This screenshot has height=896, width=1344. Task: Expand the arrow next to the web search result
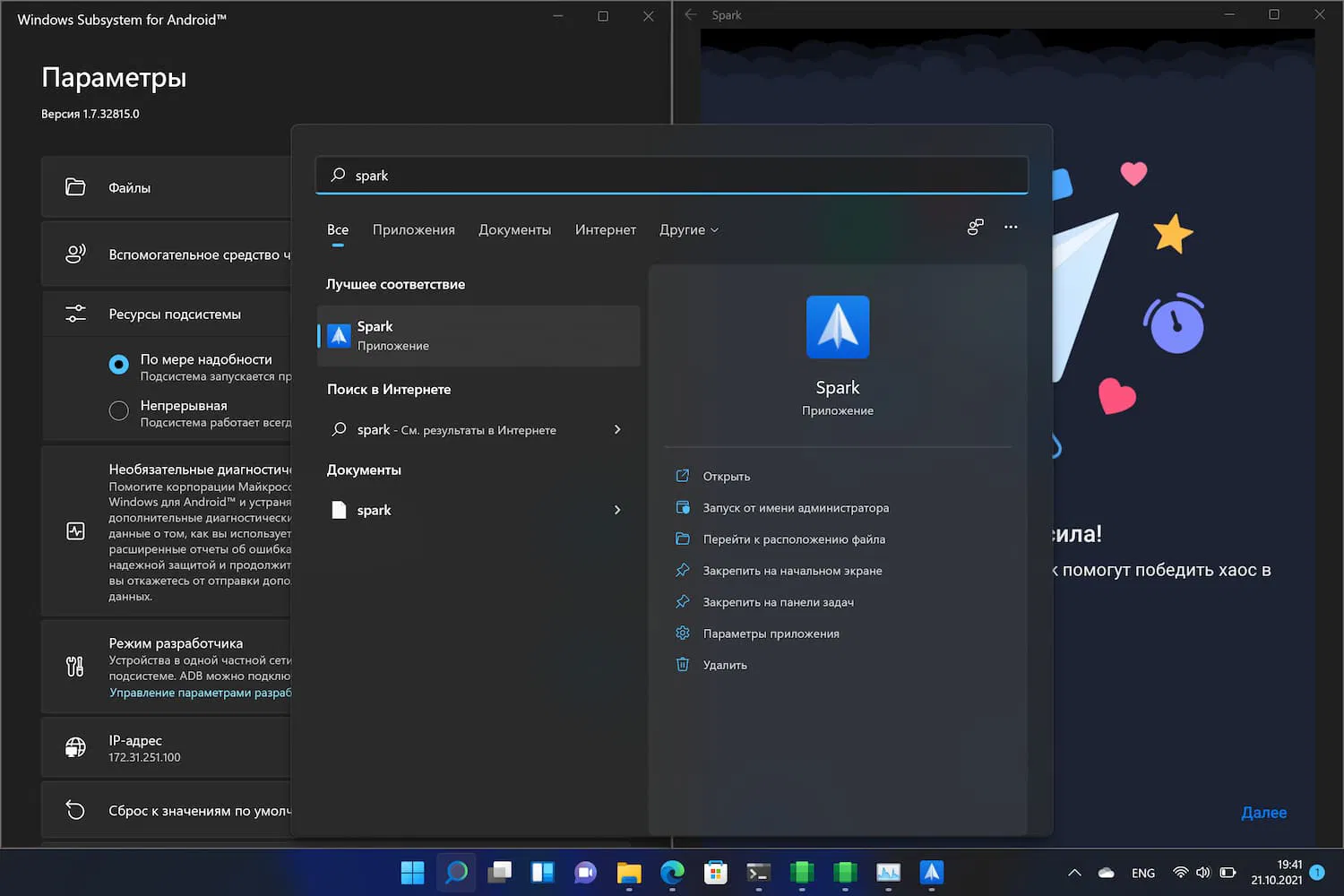coord(617,429)
